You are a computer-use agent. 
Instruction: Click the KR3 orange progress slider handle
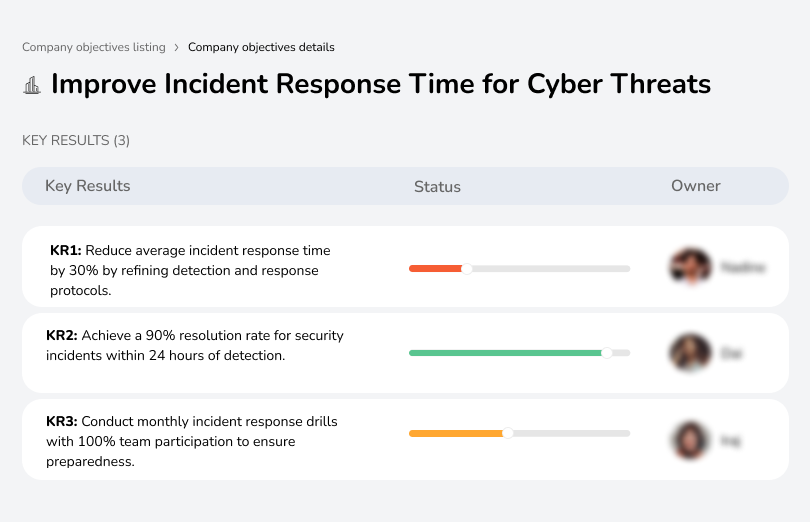[x=508, y=433]
